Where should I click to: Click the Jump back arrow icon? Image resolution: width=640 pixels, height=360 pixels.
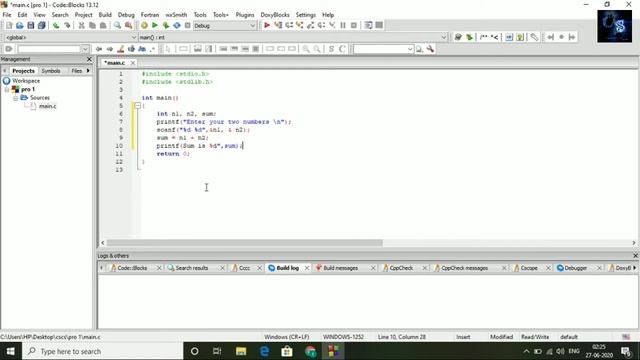(99, 49)
